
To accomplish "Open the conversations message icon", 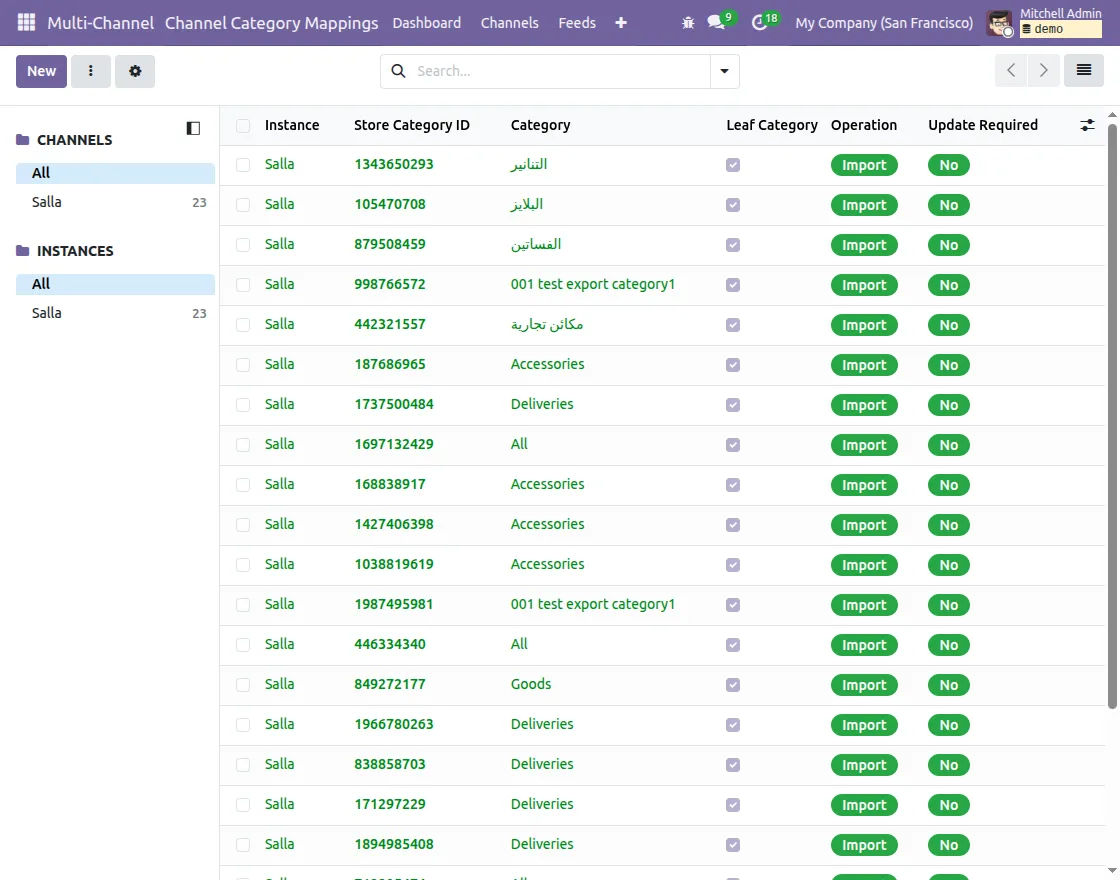I will coord(716,22).
